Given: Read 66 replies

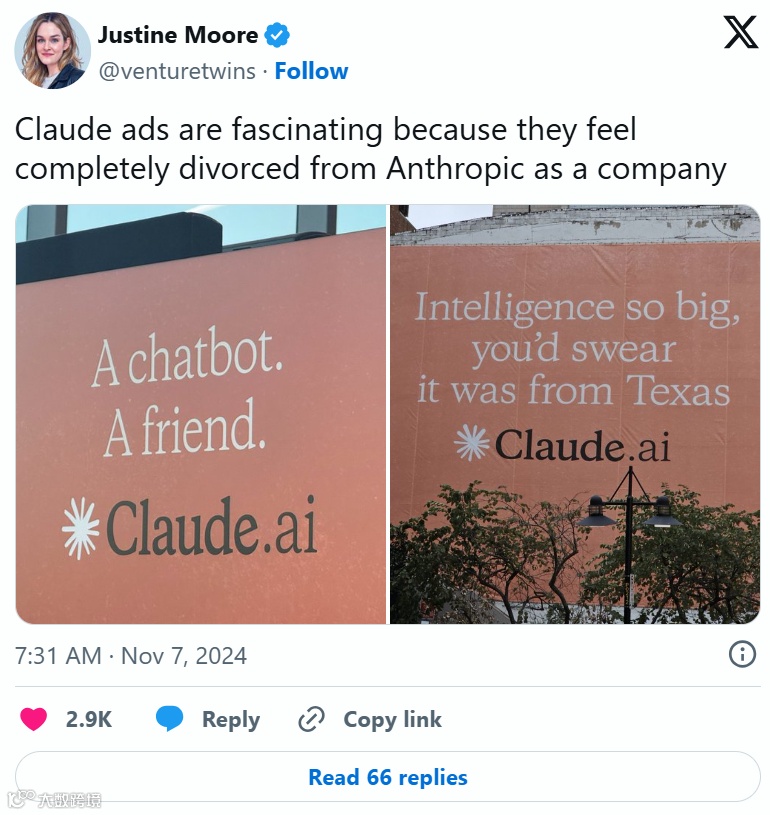Looking at the screenshot, I should pos(388,777).
